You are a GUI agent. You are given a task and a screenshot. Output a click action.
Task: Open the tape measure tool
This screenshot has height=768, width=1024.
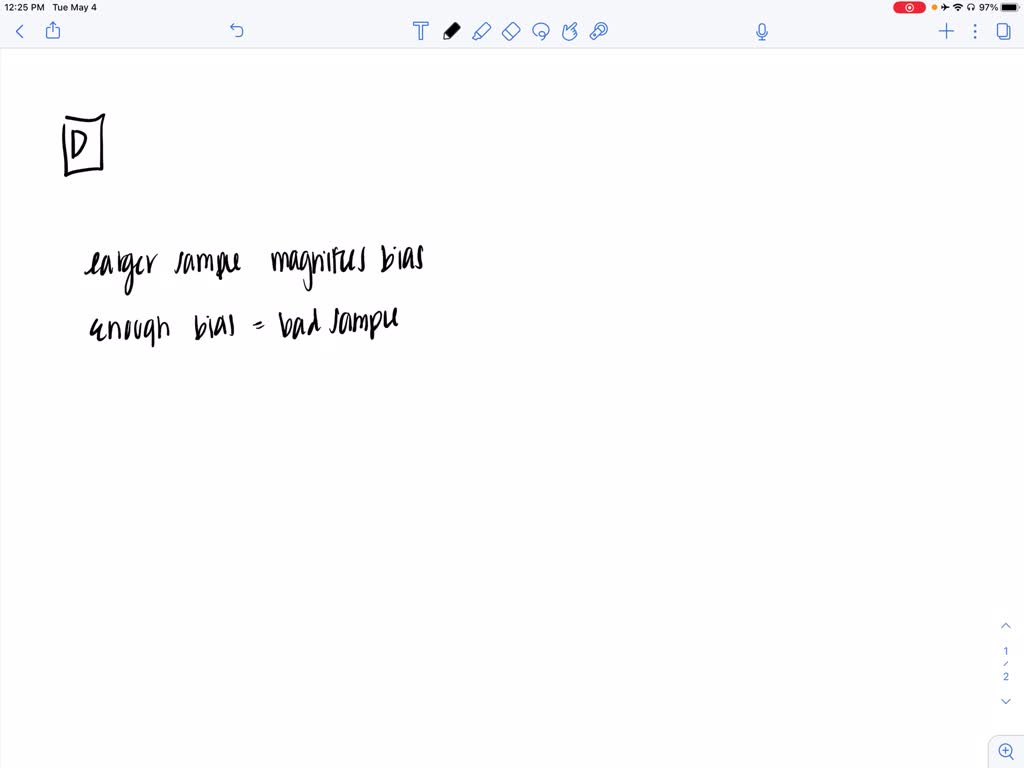(x=599, y=31)
